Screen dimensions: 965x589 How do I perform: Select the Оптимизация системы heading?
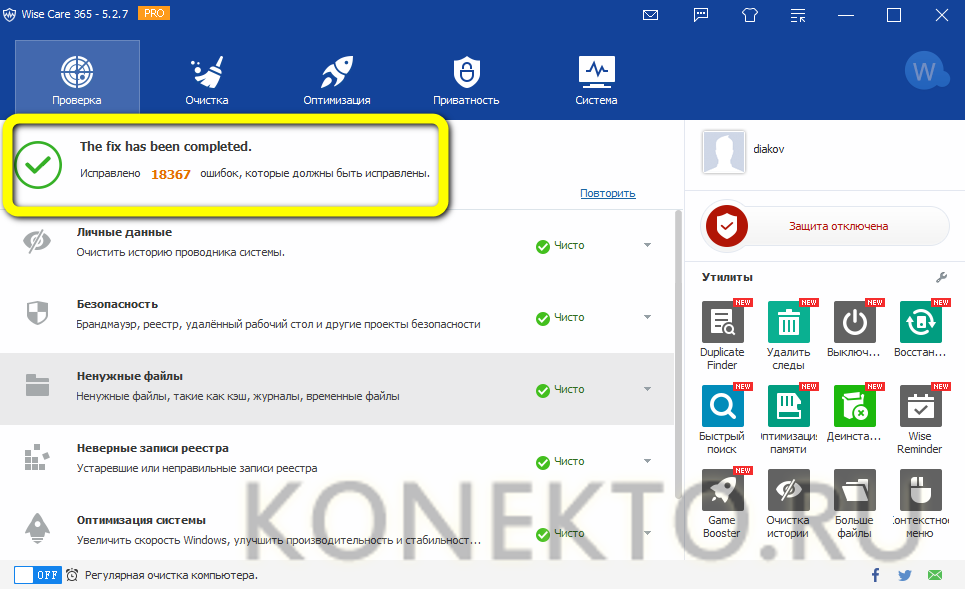(141, 520)
